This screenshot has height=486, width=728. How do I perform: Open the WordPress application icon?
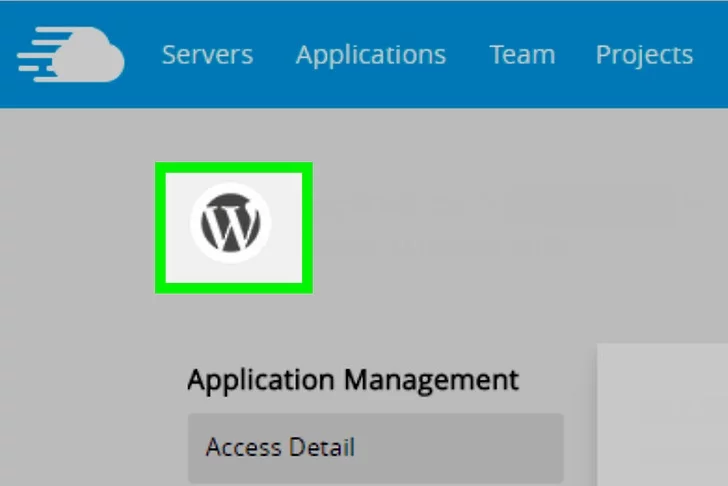click(233, 227)
